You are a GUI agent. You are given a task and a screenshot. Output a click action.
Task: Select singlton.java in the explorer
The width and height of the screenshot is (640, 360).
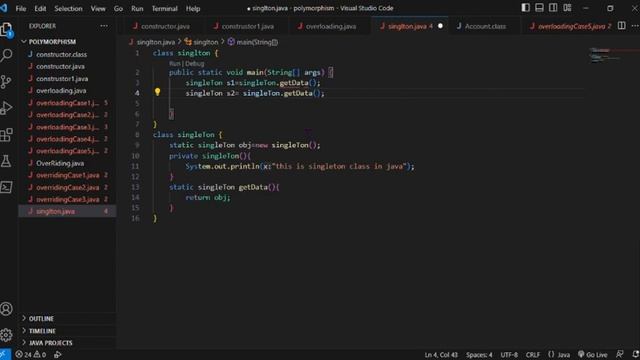(x=67, y=211)
